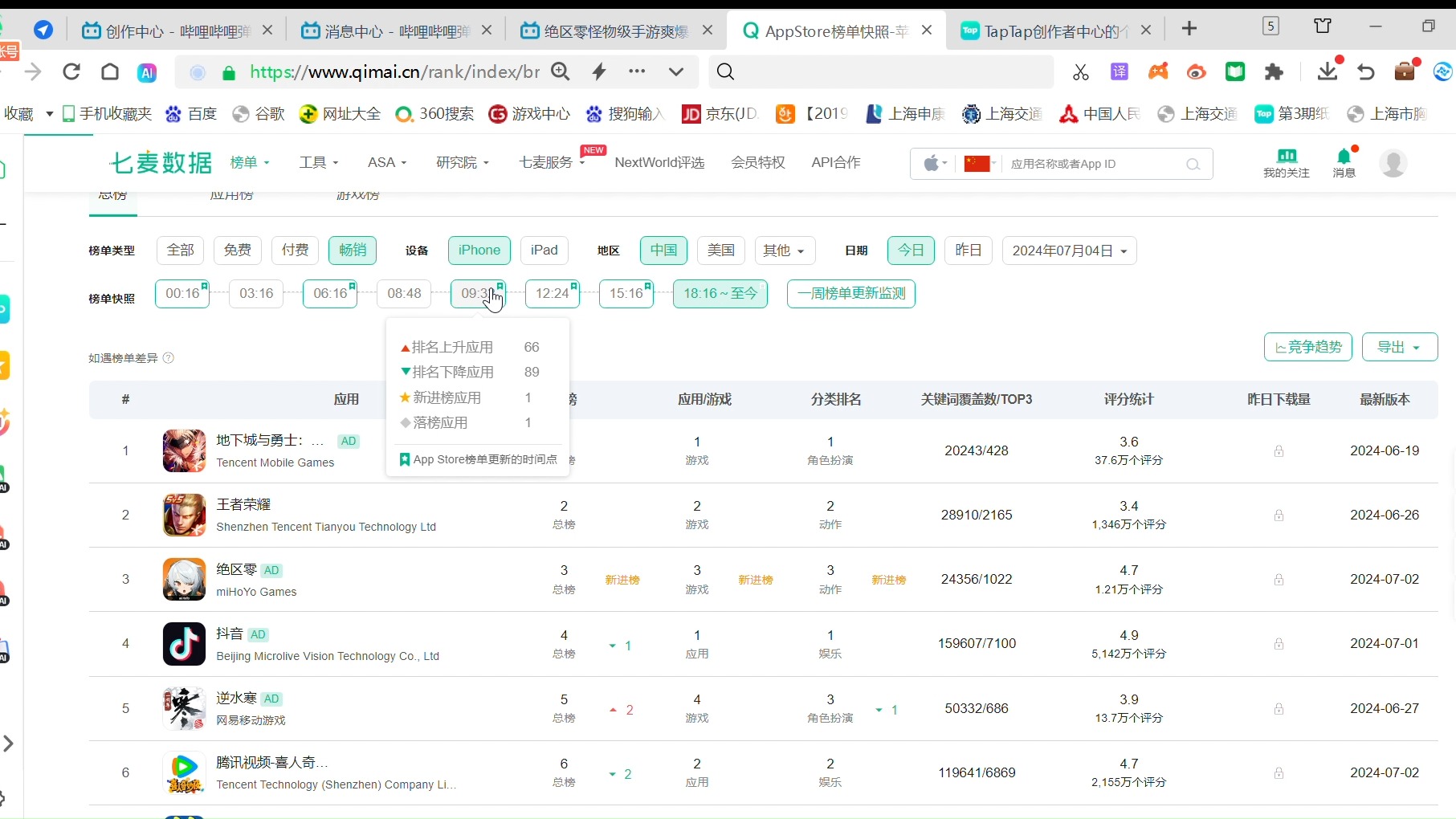1456x819 pixels.
Task: Open 会员特权 nav item
Action: 758,163
